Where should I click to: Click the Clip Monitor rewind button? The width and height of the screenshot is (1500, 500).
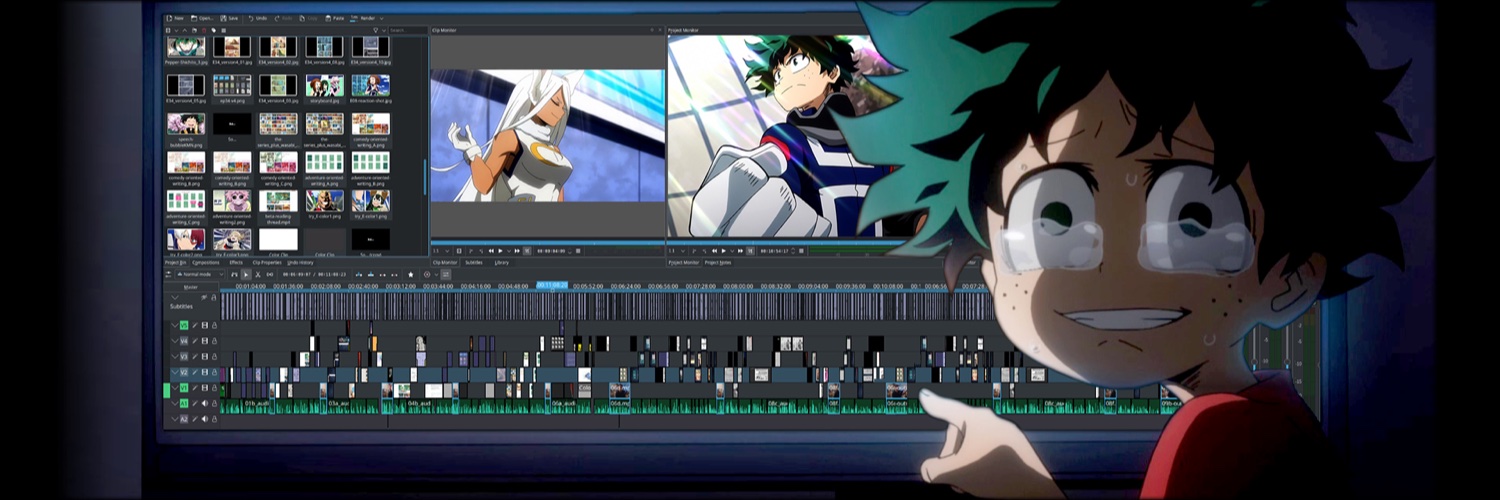[x=491, y=251]
